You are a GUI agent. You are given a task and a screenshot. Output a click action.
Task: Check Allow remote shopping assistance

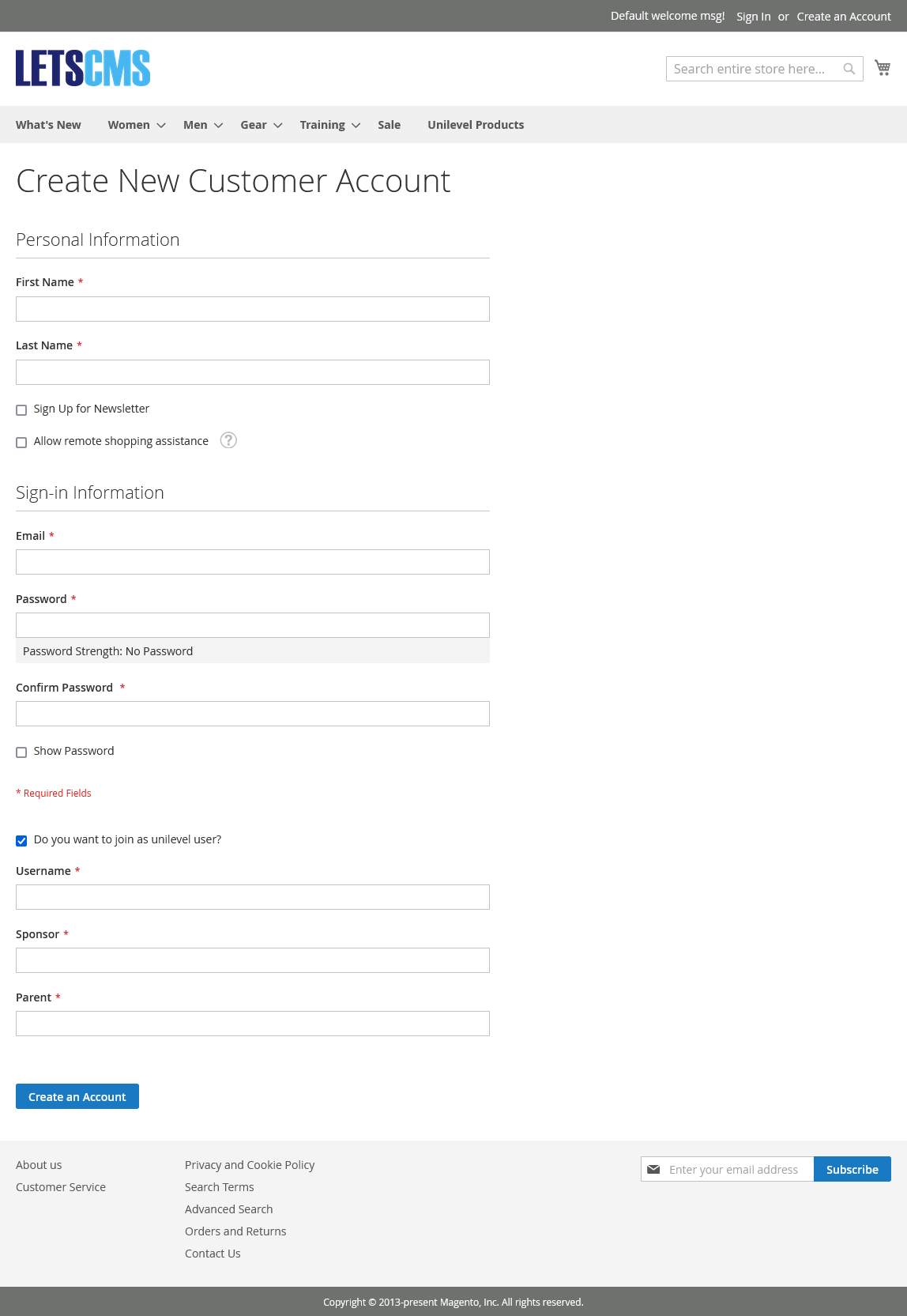(x=21, y=442)
